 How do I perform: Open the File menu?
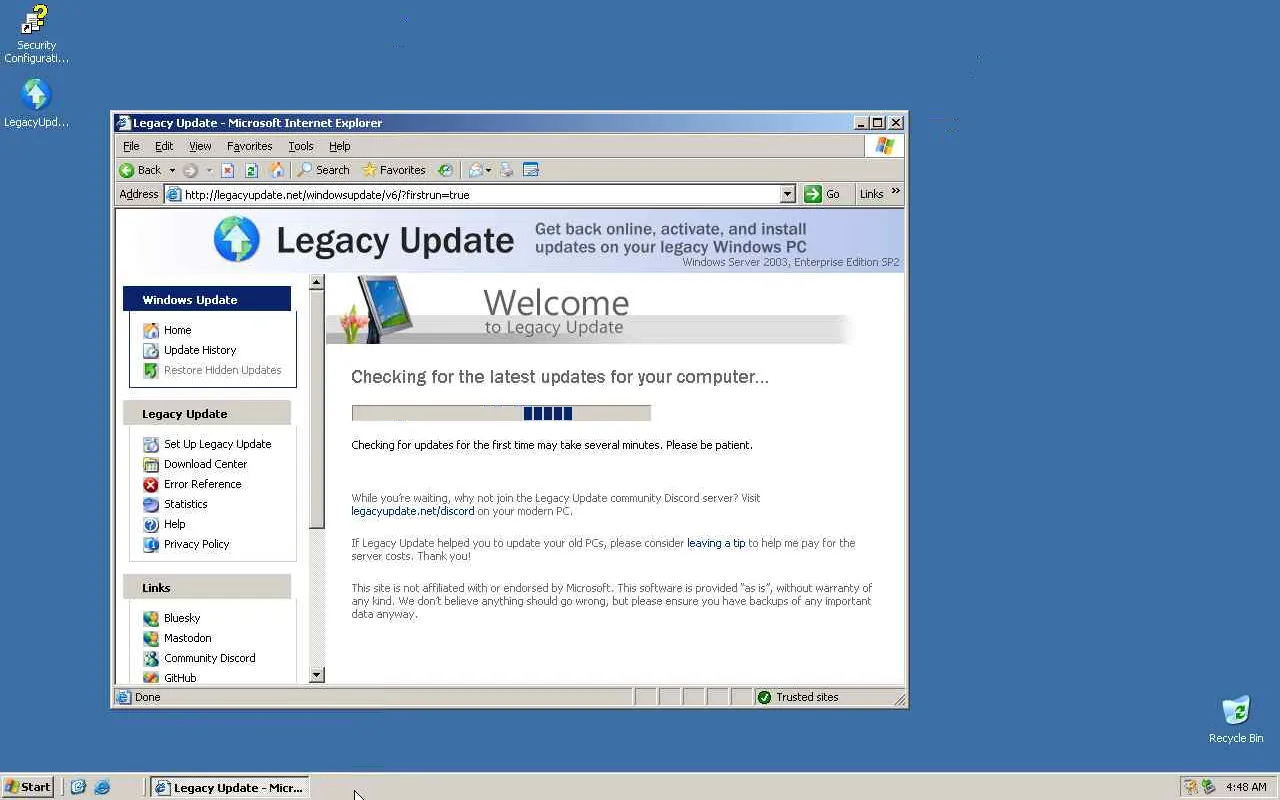[x=131, y=146]
